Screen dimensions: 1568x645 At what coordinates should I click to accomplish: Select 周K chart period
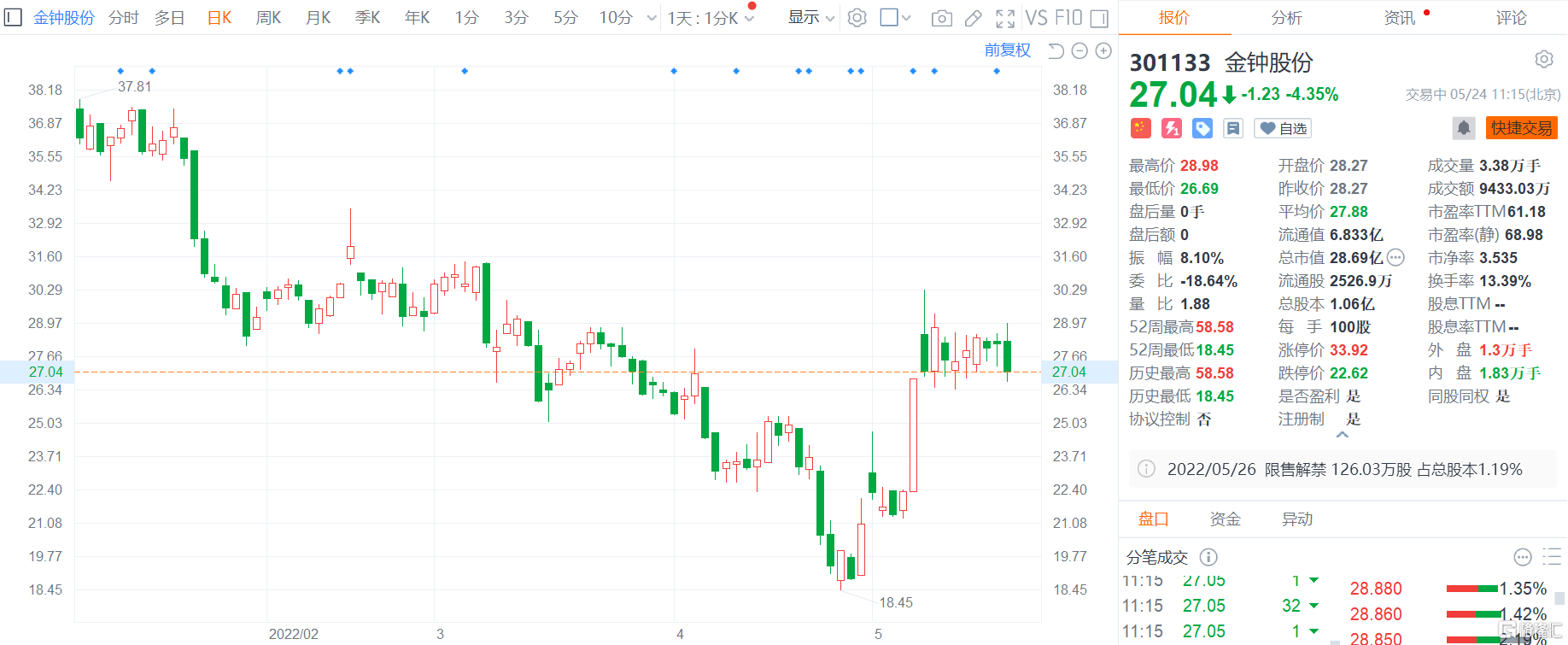click(268, 18)
